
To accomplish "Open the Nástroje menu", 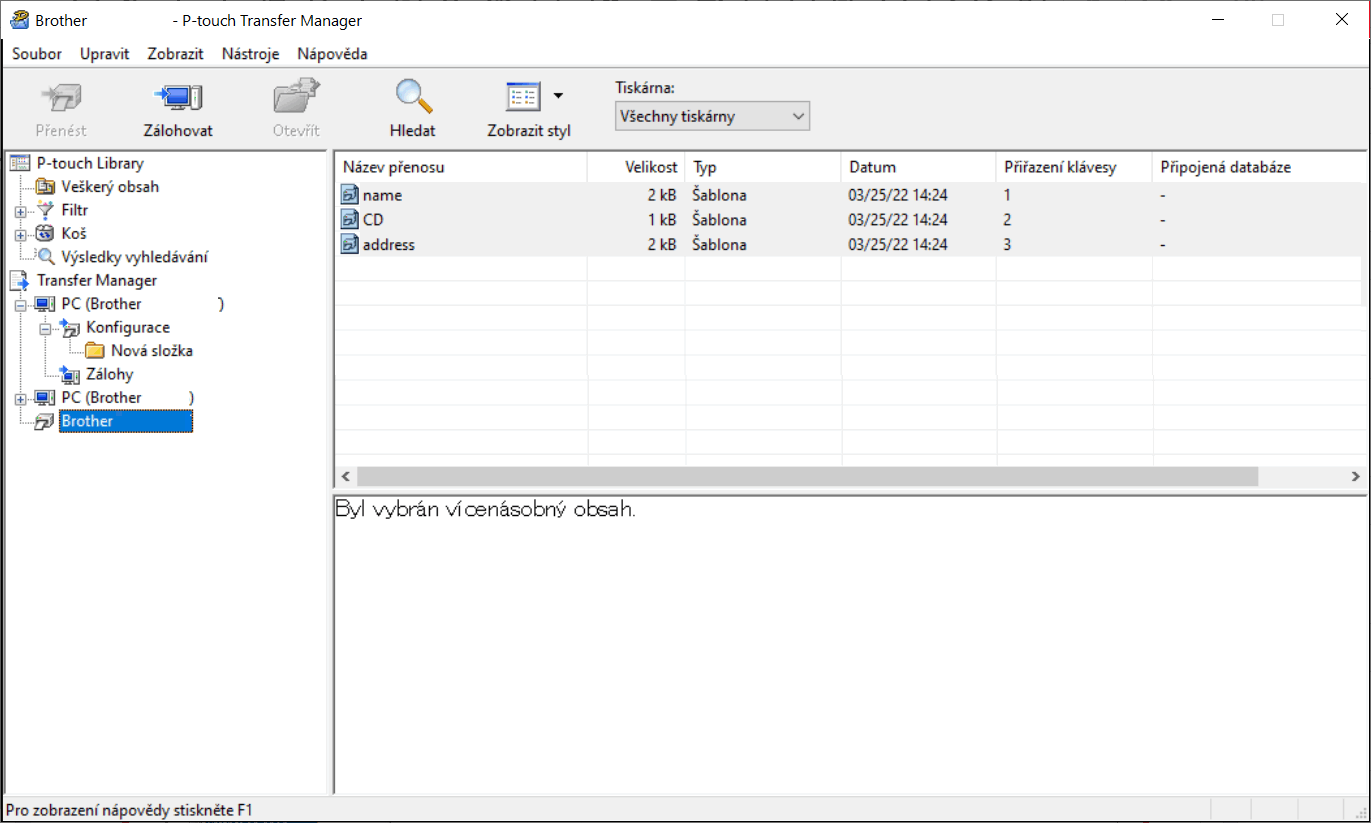I will [x=251, y=54].
